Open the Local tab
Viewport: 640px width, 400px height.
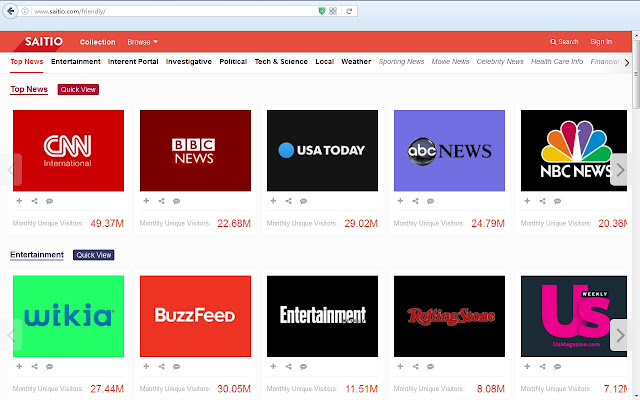[x=324, y=62]
